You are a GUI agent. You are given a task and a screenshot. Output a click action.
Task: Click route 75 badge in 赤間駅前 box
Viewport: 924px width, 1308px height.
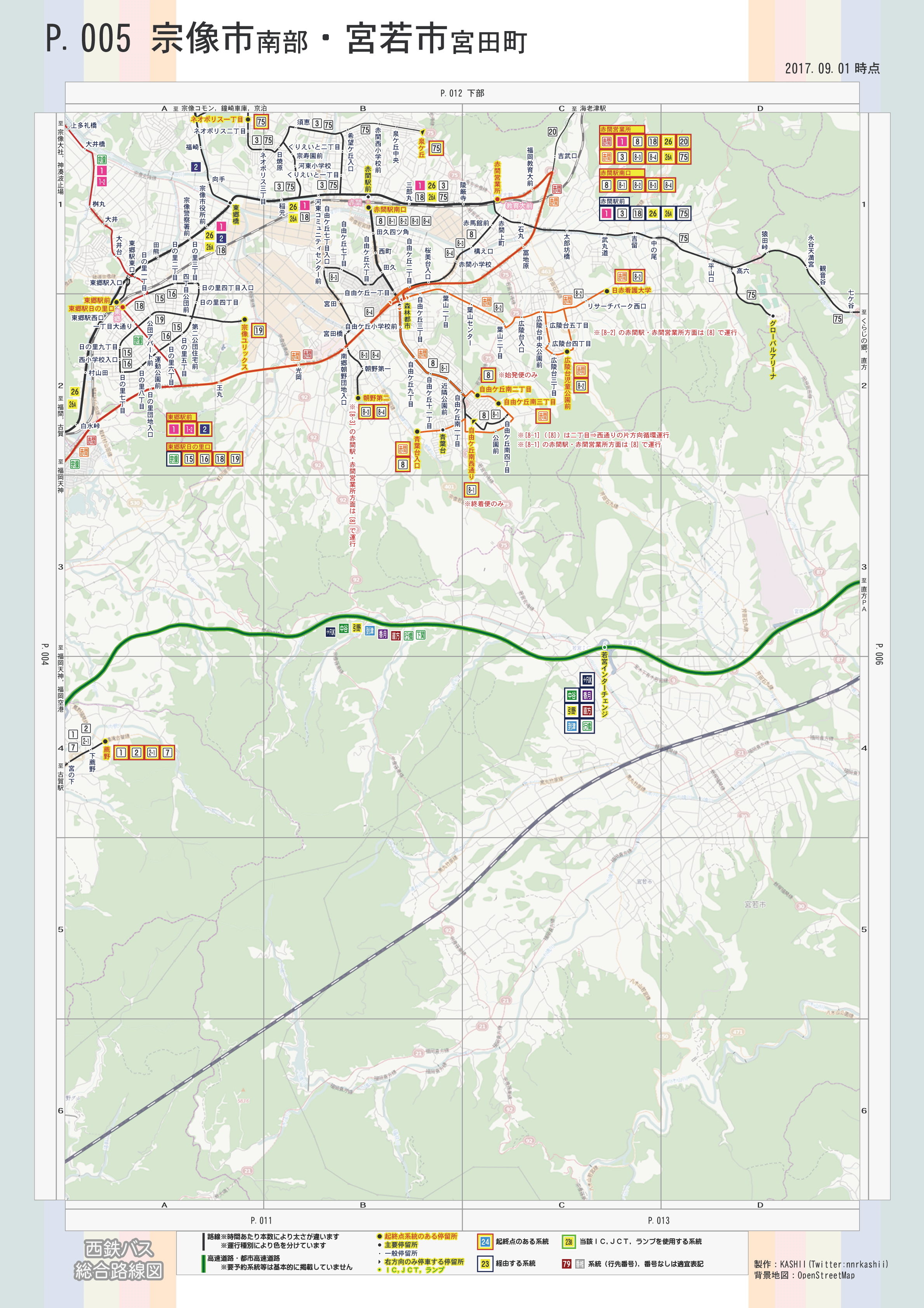684,214
